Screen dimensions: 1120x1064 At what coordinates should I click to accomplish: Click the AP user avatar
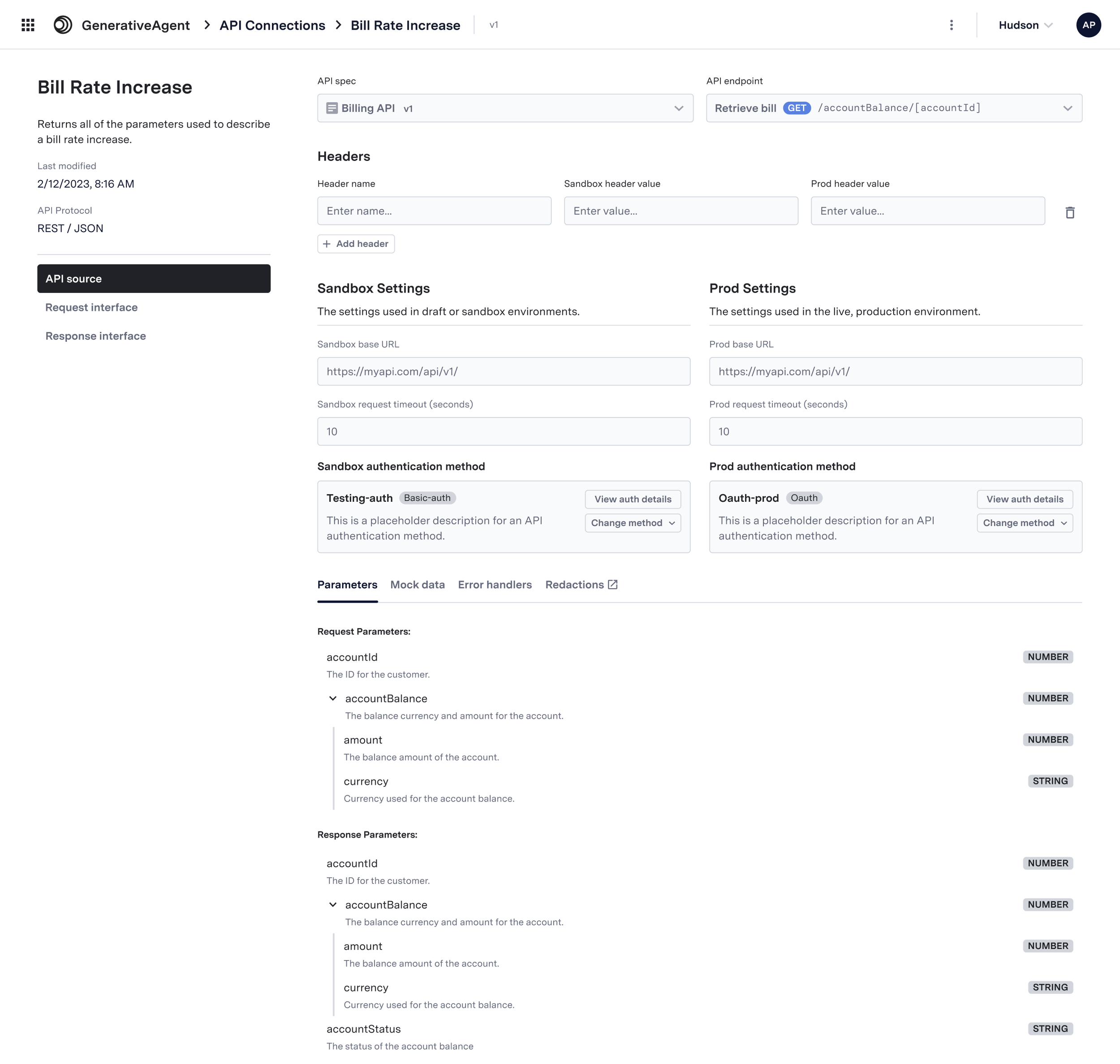[1088, 25]
